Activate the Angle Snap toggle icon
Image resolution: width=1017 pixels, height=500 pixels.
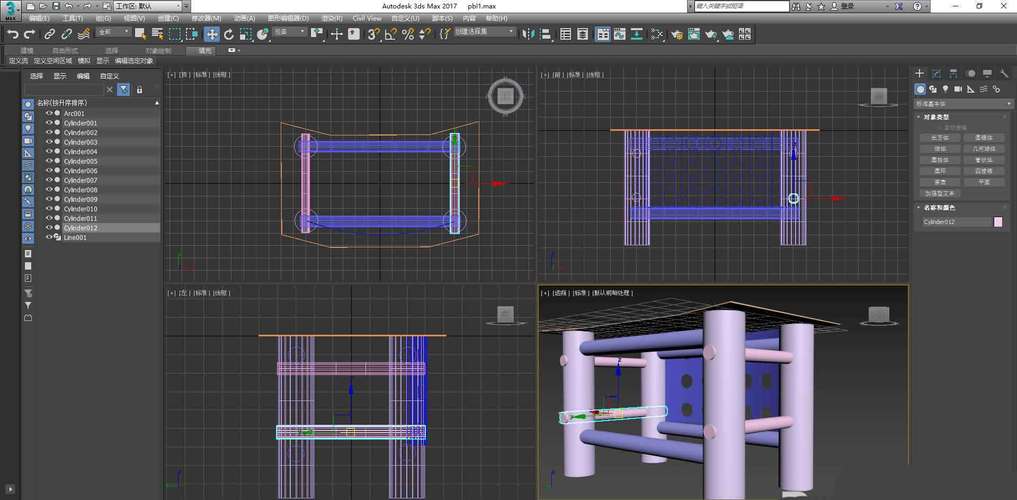pos(391,34)
